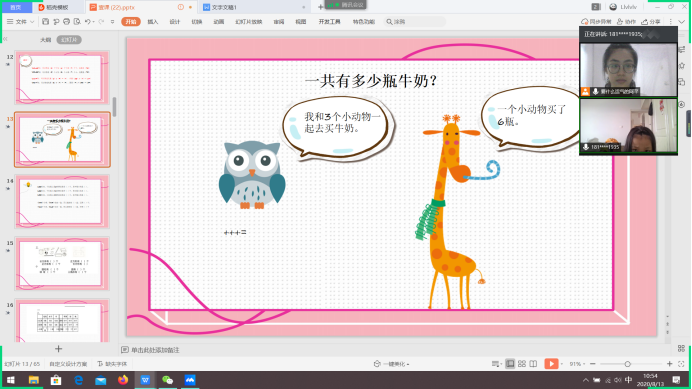Open the 插入 insert ribbon tab
Image resolution: width=692 pixels, height=389 pixels.
[x=153, y=22]
